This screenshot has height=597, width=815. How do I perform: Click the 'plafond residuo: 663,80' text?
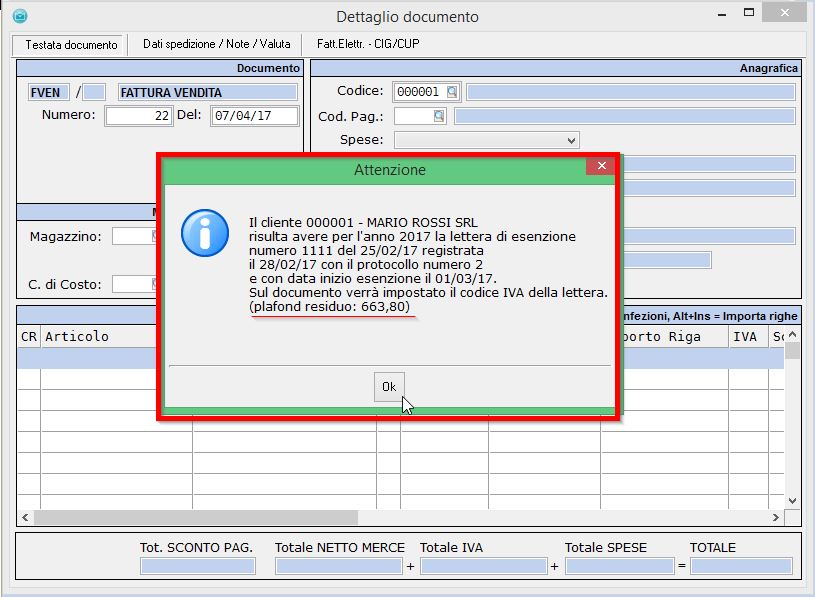[332, 307]
